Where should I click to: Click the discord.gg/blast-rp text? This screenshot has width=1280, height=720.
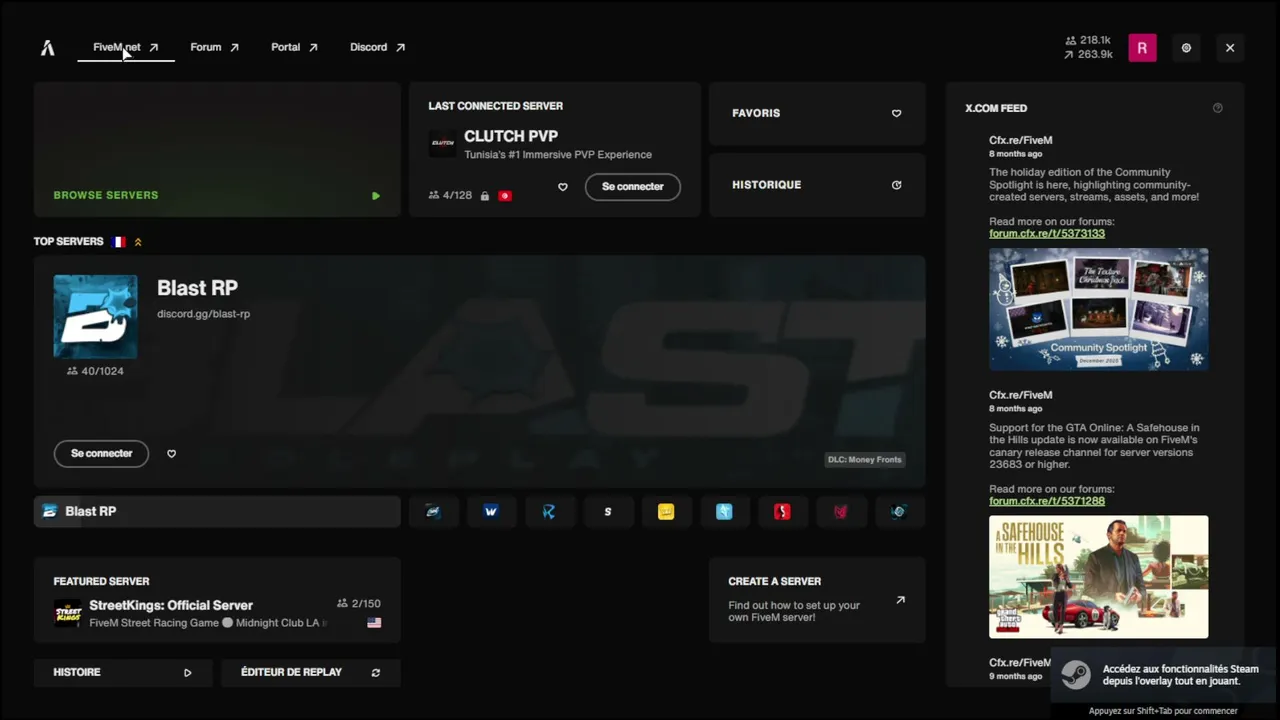tap(203, 314)
